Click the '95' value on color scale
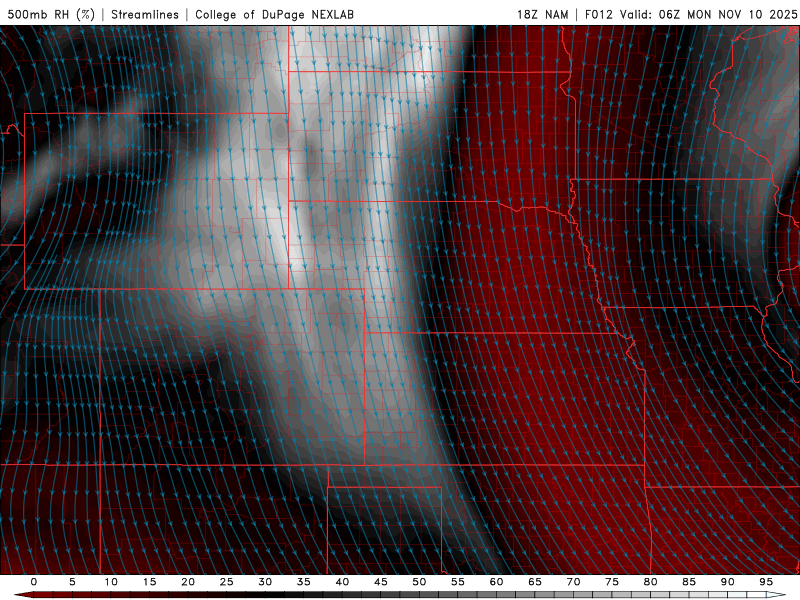800x600 pixels. click(766, 582)
